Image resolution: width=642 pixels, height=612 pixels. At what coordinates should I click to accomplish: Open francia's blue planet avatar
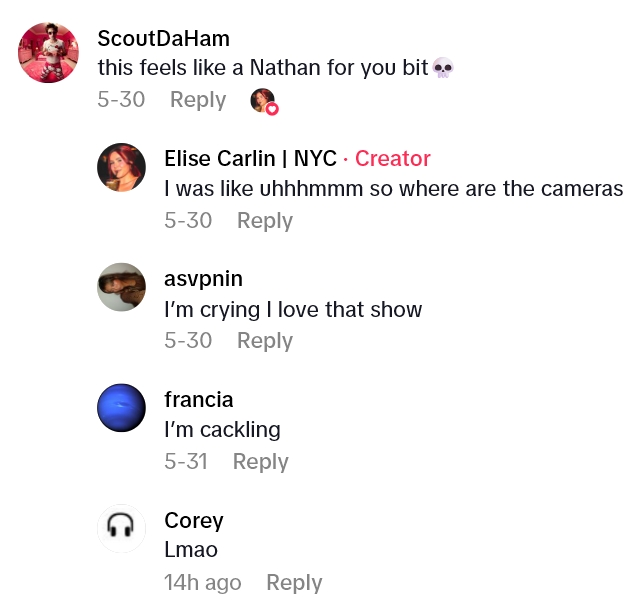[x=121, y=409]
